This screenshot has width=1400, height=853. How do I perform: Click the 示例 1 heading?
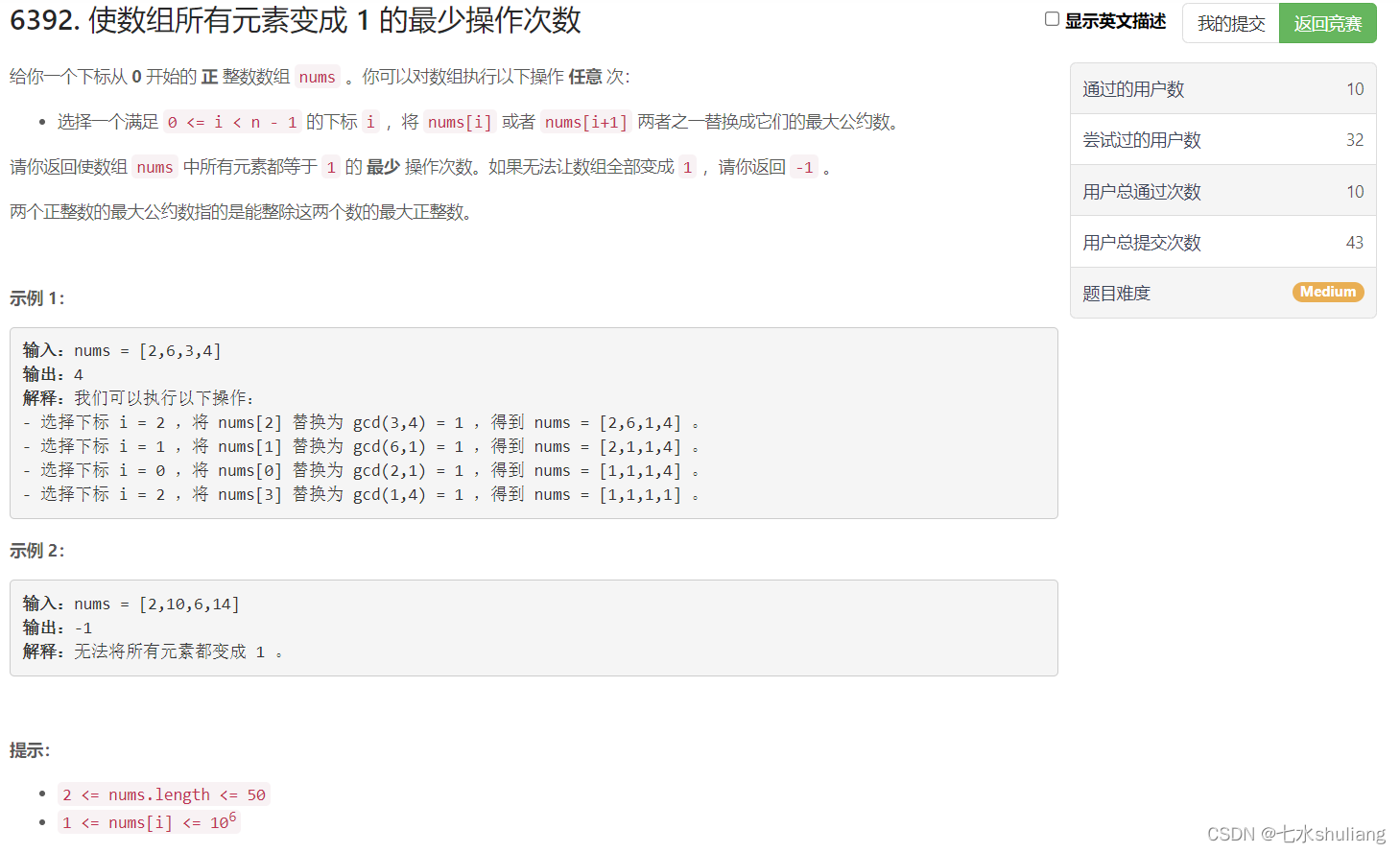point(37,298)
